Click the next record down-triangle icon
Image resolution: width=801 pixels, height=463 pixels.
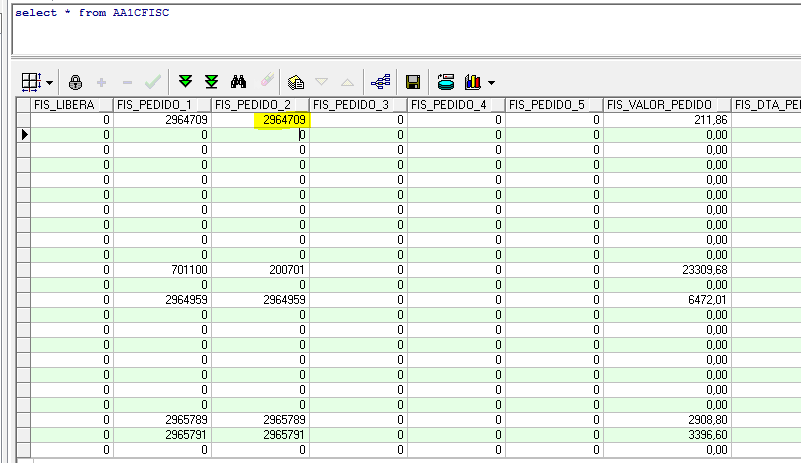point(321,82)
